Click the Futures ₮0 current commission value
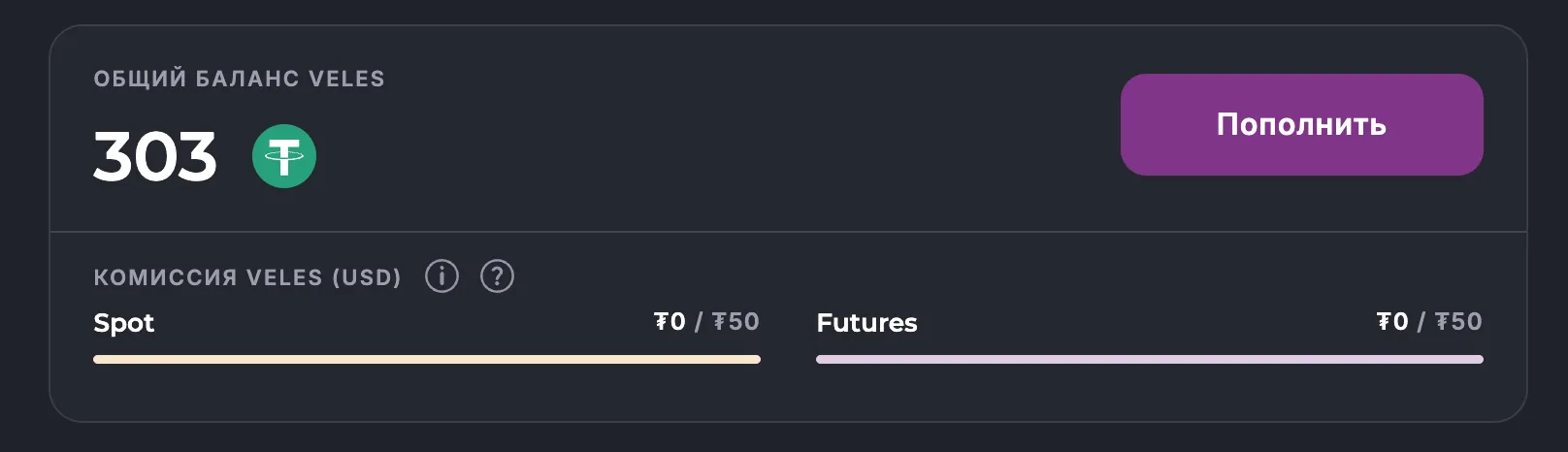 coord(1392,322)
